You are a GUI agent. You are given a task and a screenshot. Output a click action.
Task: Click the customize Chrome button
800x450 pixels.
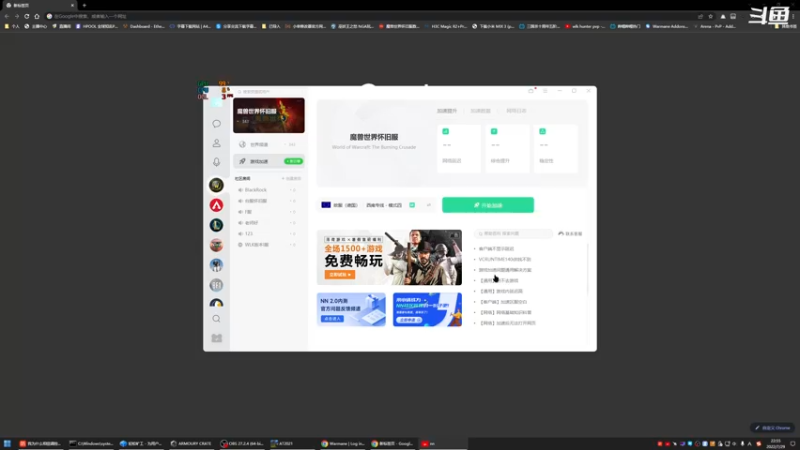click(773, 428)
